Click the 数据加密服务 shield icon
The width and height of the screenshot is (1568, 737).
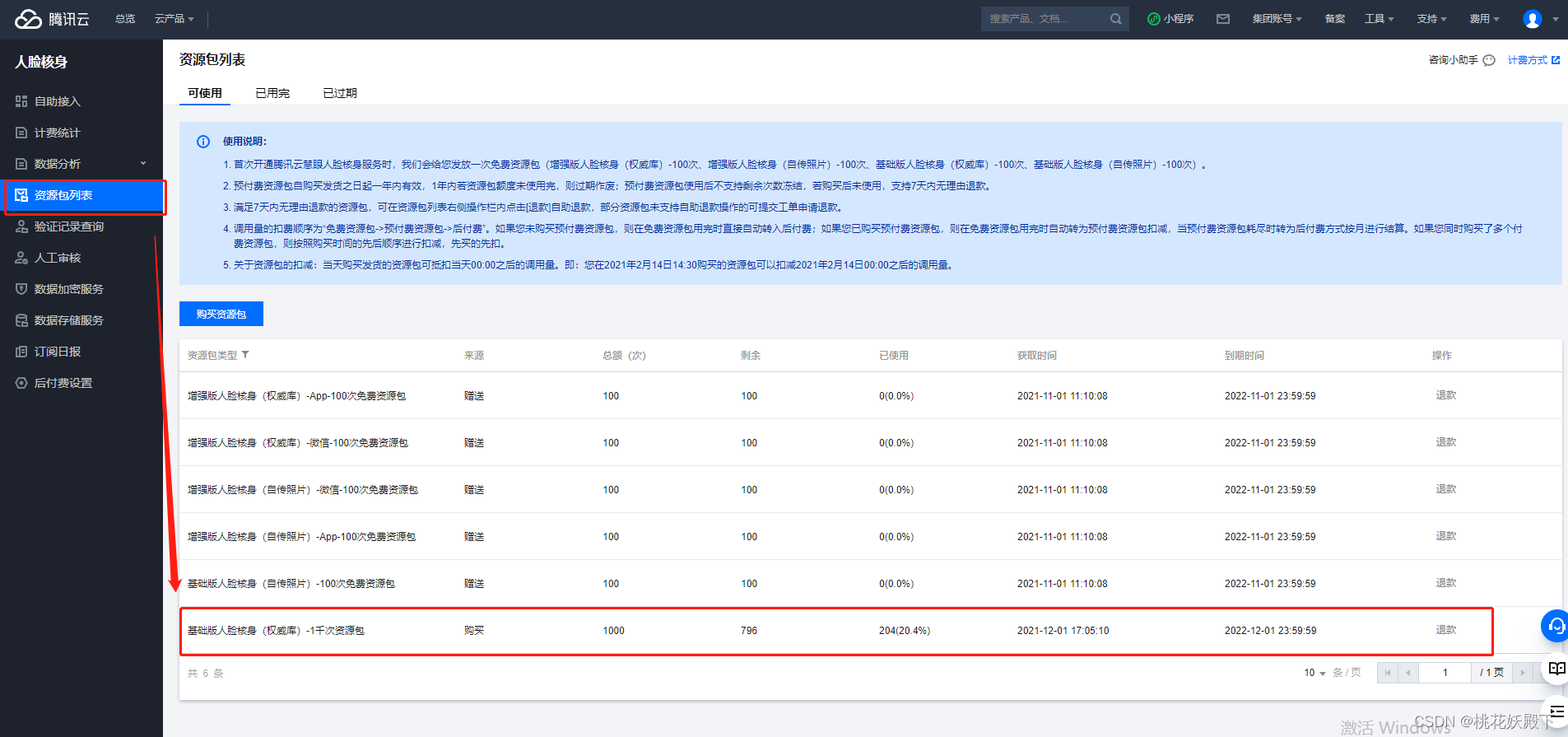click(x=21, y=289)
